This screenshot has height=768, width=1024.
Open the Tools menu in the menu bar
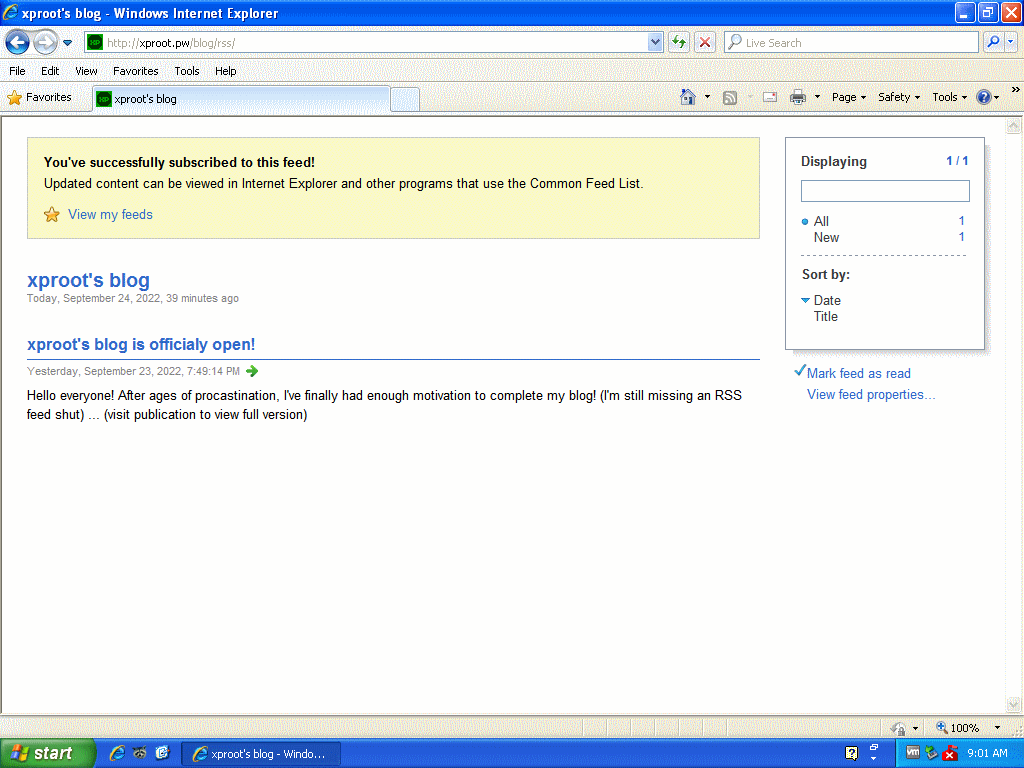coord(186,71)
